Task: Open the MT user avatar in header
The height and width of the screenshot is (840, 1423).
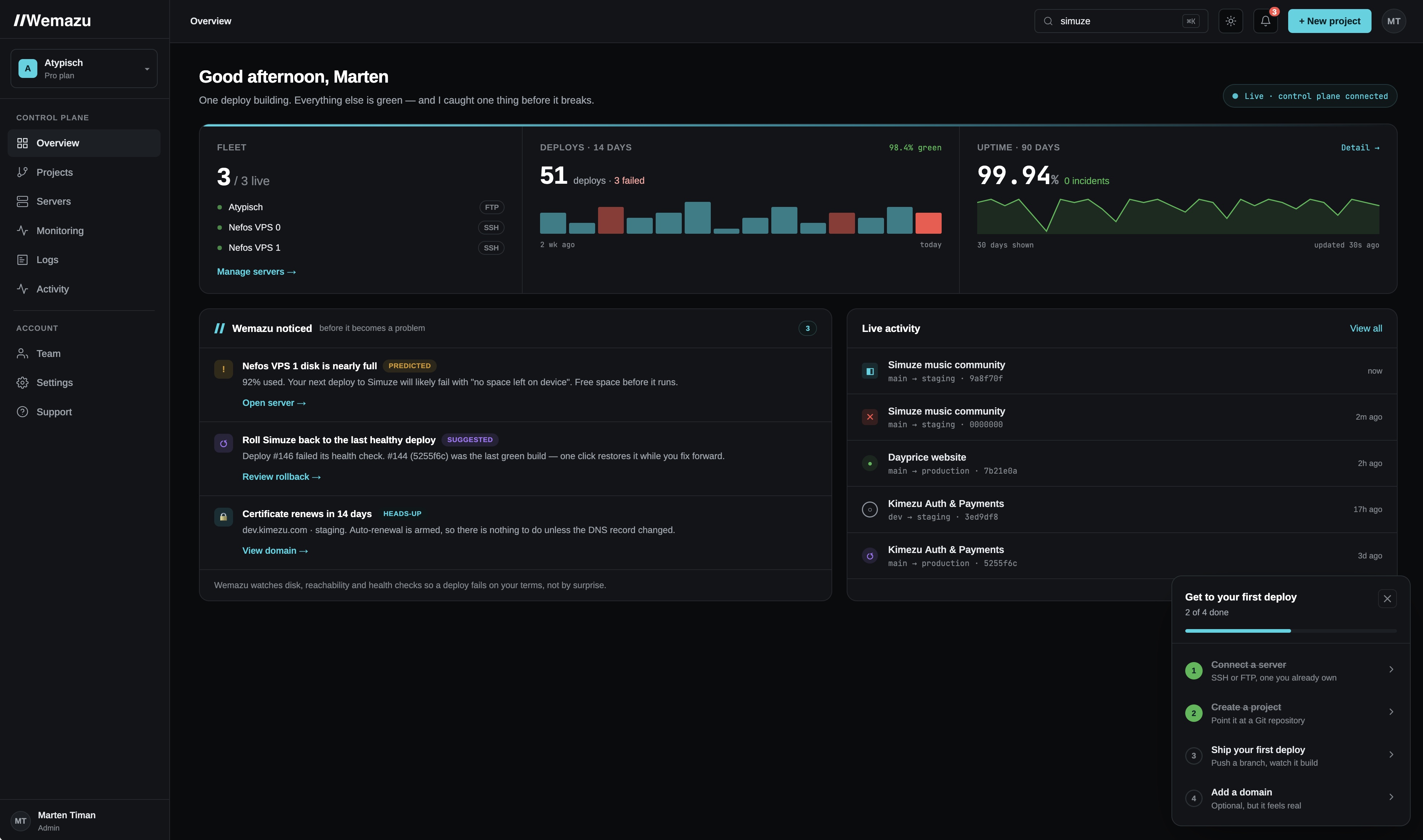Action: coord(1394,21)
